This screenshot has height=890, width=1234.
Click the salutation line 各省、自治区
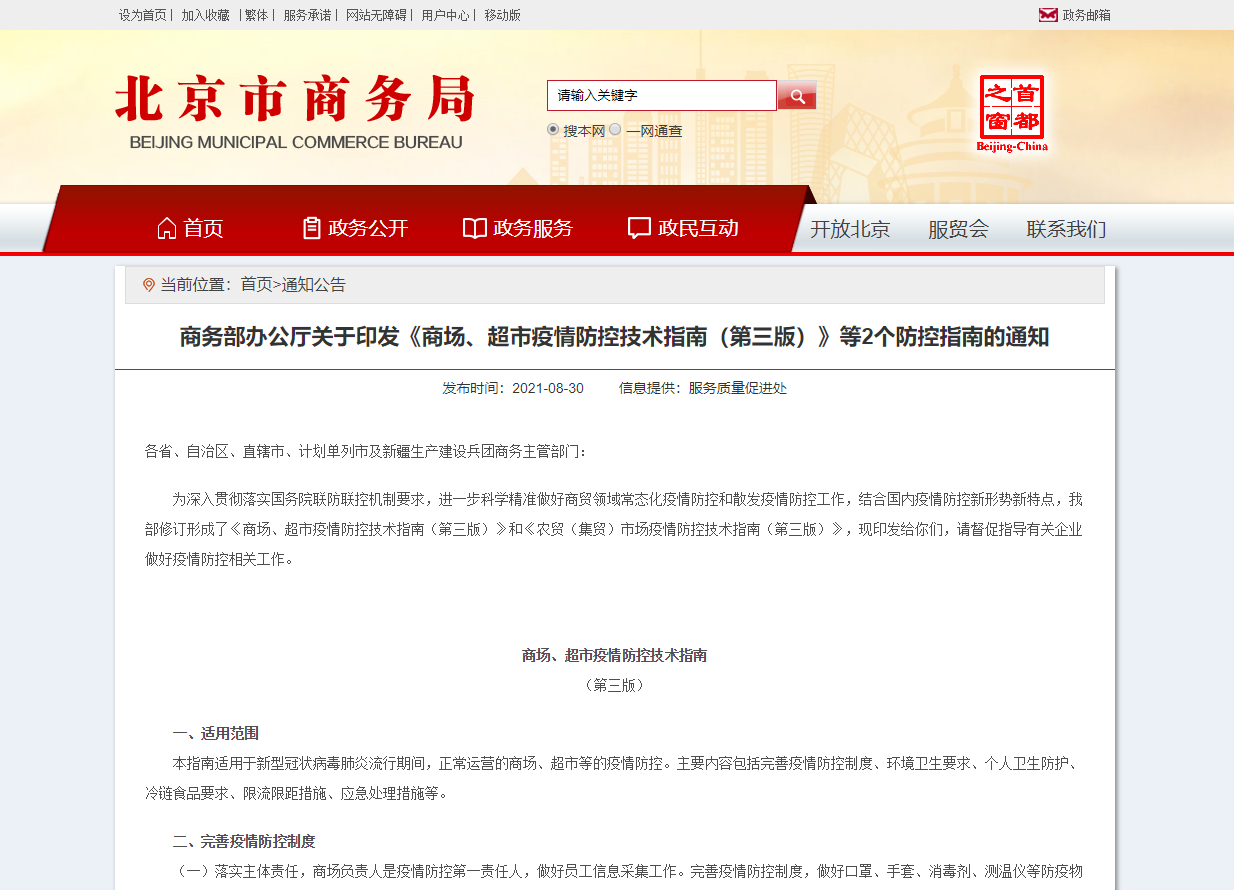367,451
